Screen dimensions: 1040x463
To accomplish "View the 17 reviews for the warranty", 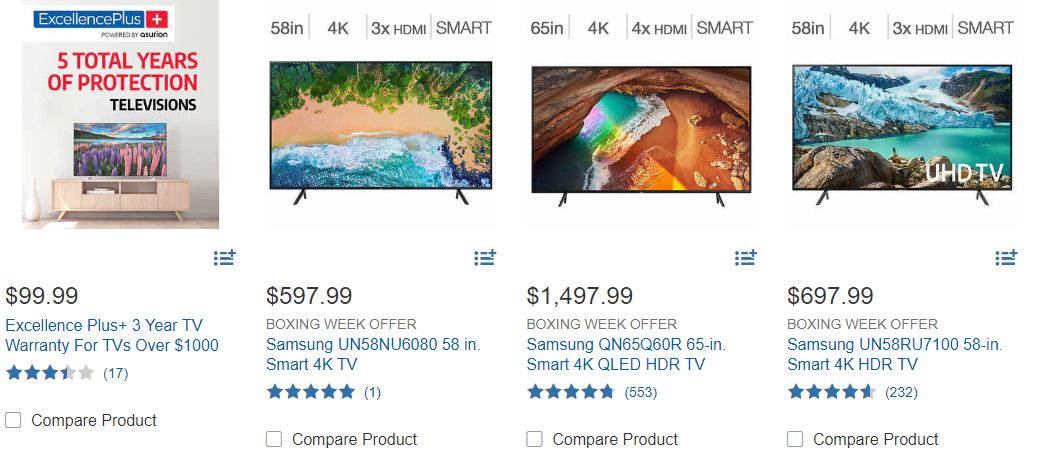I will (x=115, y=373).
